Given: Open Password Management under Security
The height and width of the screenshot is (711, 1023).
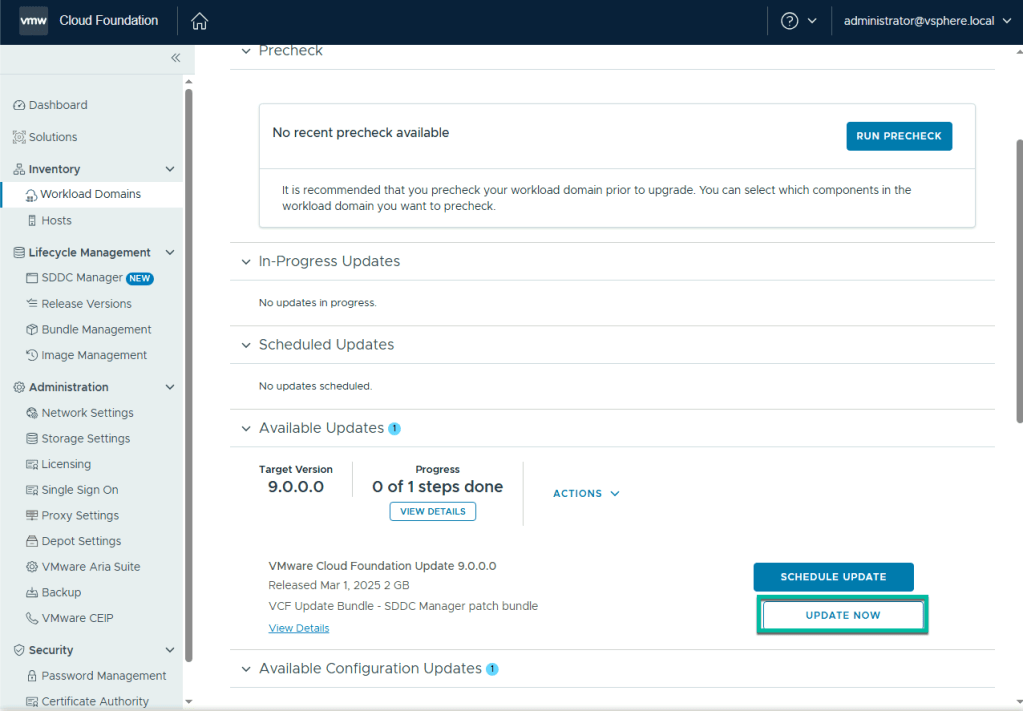Looking at the screenshot, I should [103, 676].
